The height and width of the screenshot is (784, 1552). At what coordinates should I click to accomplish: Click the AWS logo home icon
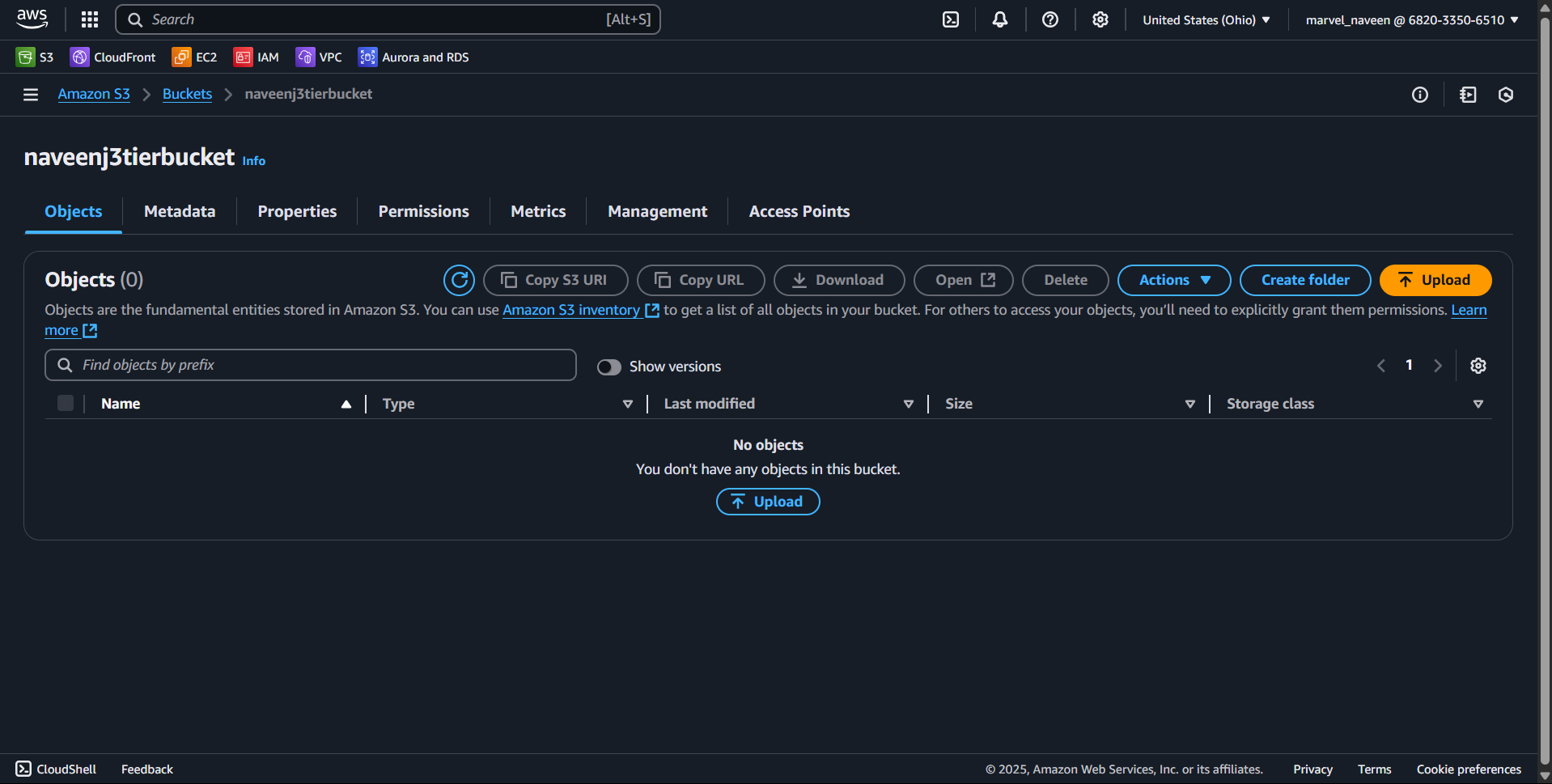click(32, 19)
